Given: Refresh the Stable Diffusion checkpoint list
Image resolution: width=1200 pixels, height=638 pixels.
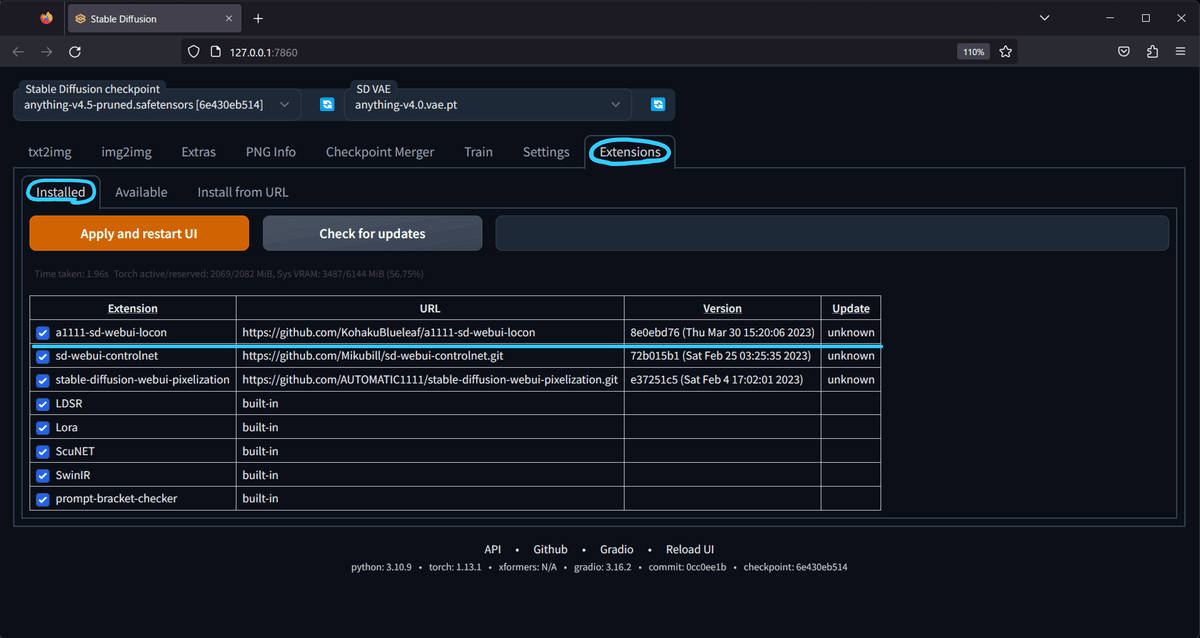Looking at the screenshot, I should click(x=327, y=103).
